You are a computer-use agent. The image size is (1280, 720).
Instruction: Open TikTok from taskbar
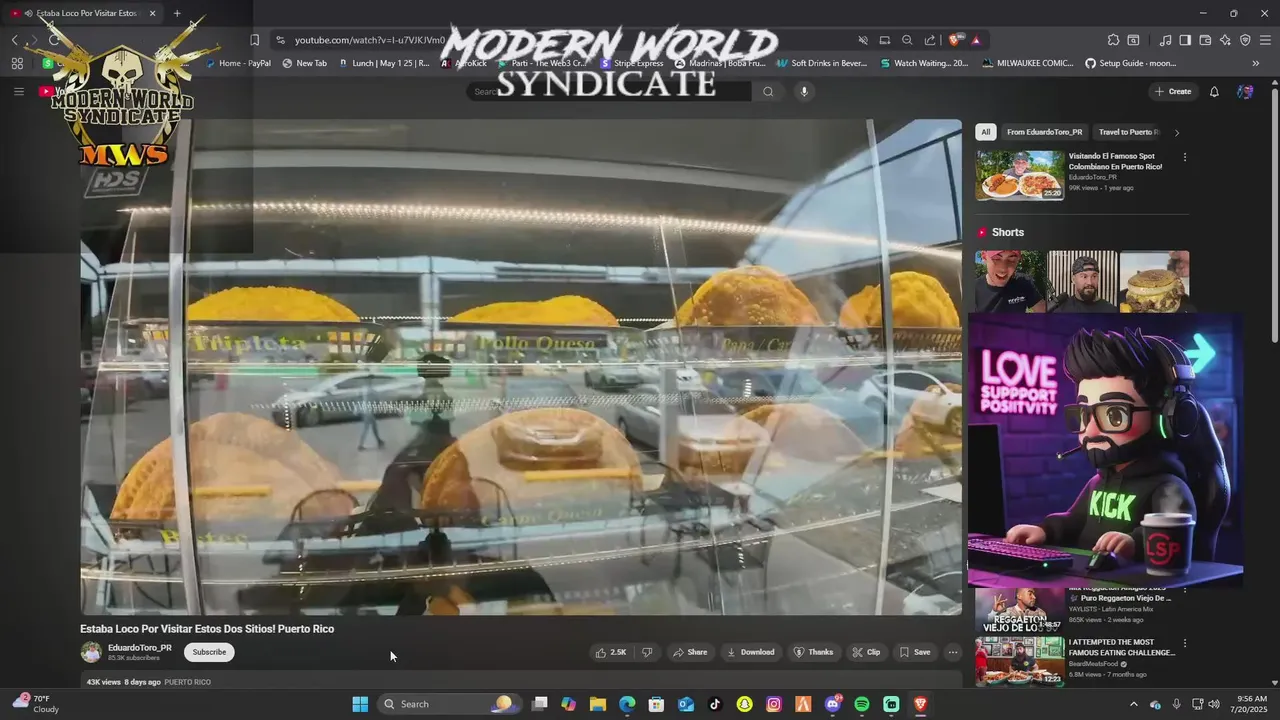(715, 704)
